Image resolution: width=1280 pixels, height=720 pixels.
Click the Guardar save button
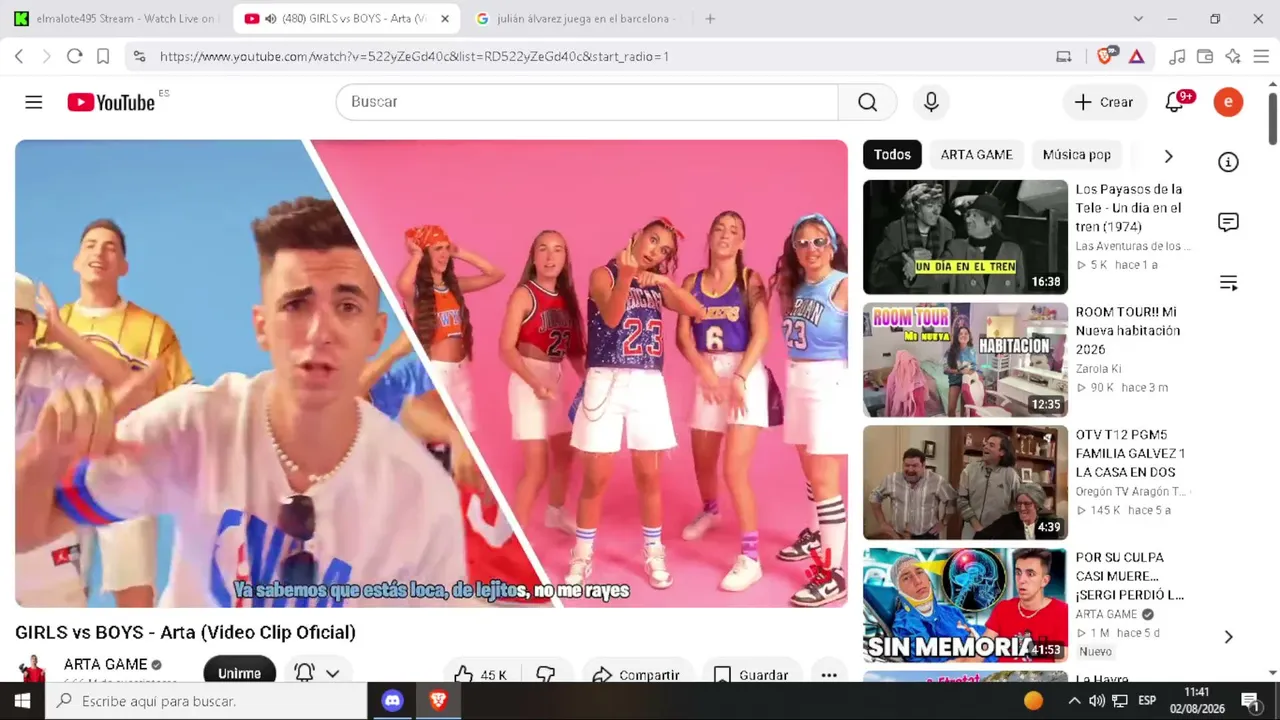[x=752, y=675]
